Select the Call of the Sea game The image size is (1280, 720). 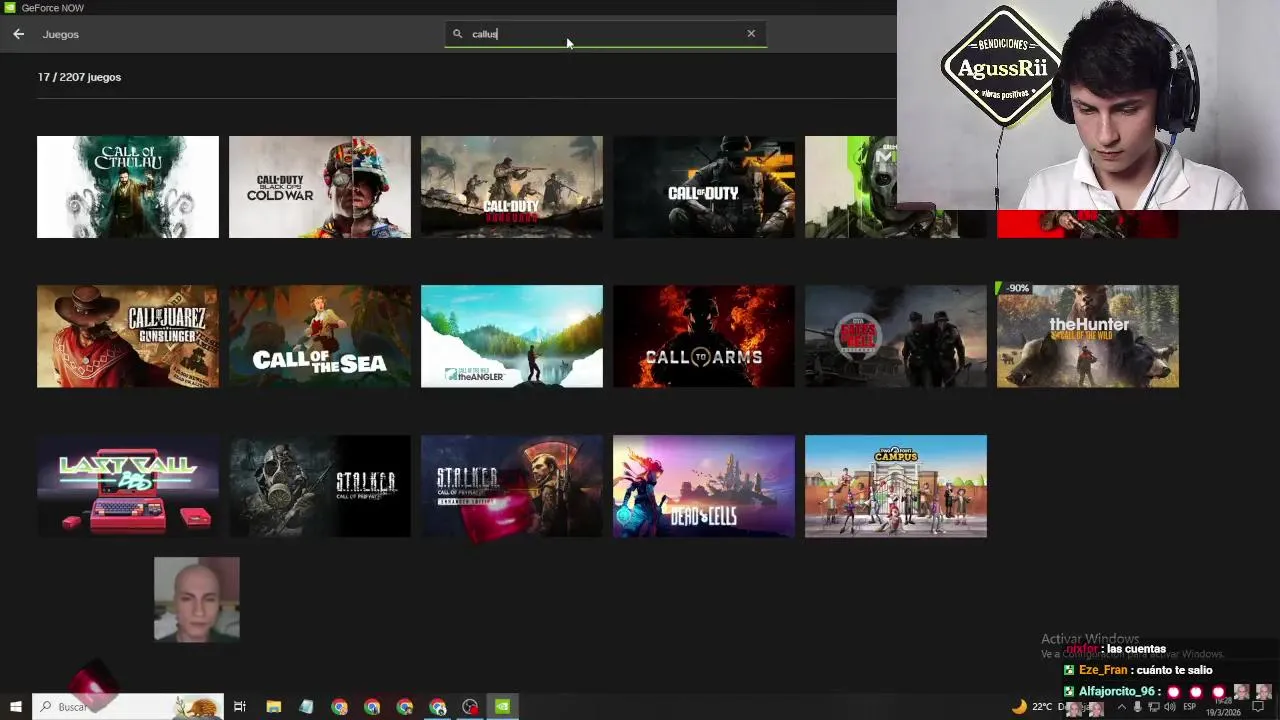pos(320,336)
